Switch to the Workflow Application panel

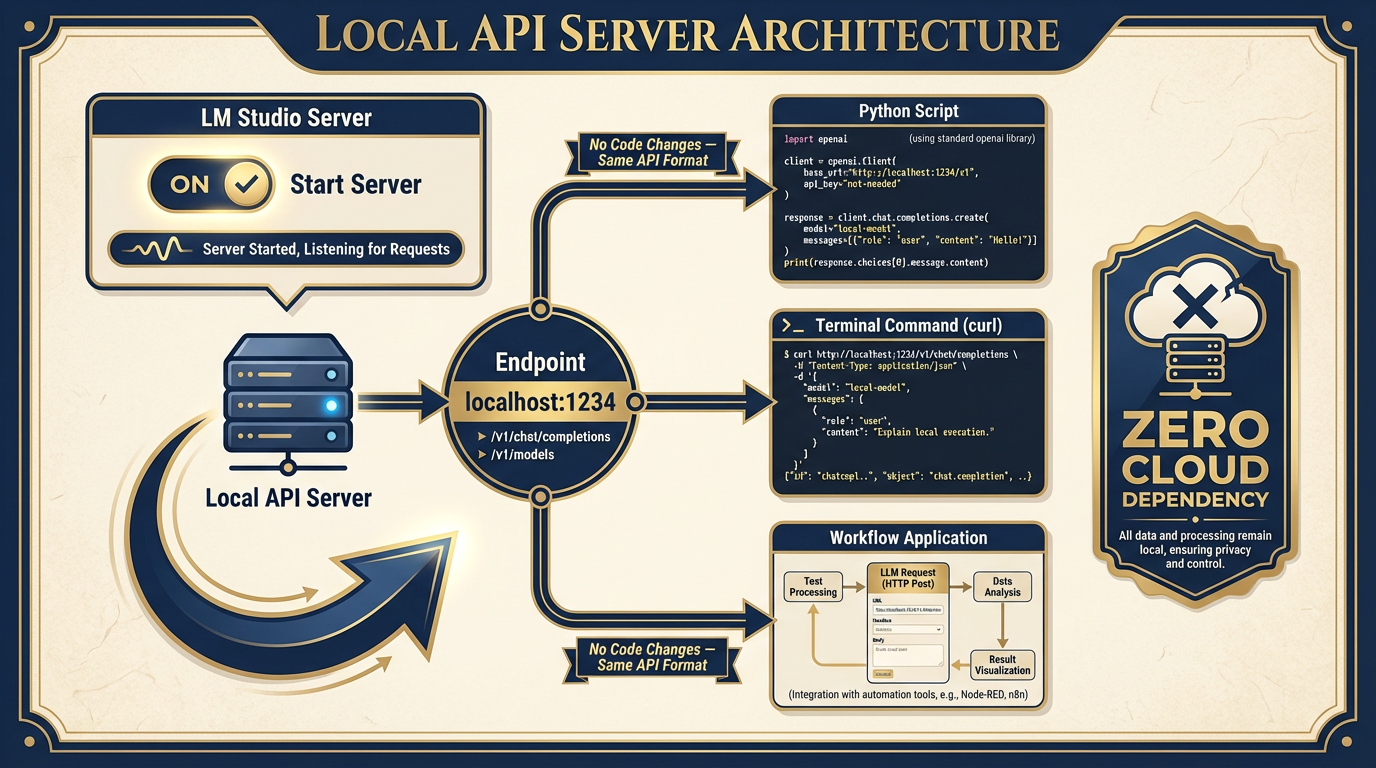coord(907,537)
